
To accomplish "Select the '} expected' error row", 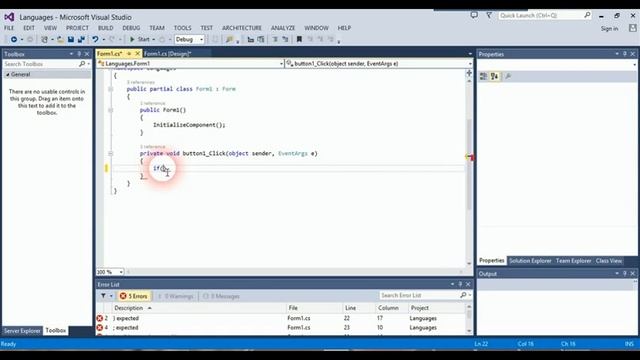I will pyautogui.click(x=281, y=318).
